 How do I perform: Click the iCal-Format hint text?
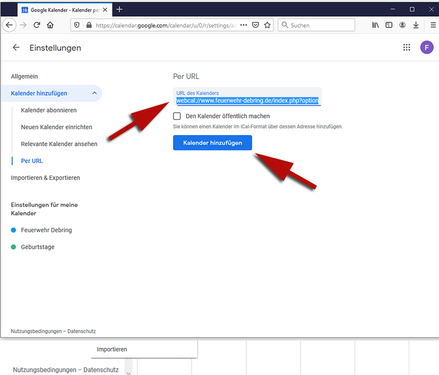coord(258,127)
